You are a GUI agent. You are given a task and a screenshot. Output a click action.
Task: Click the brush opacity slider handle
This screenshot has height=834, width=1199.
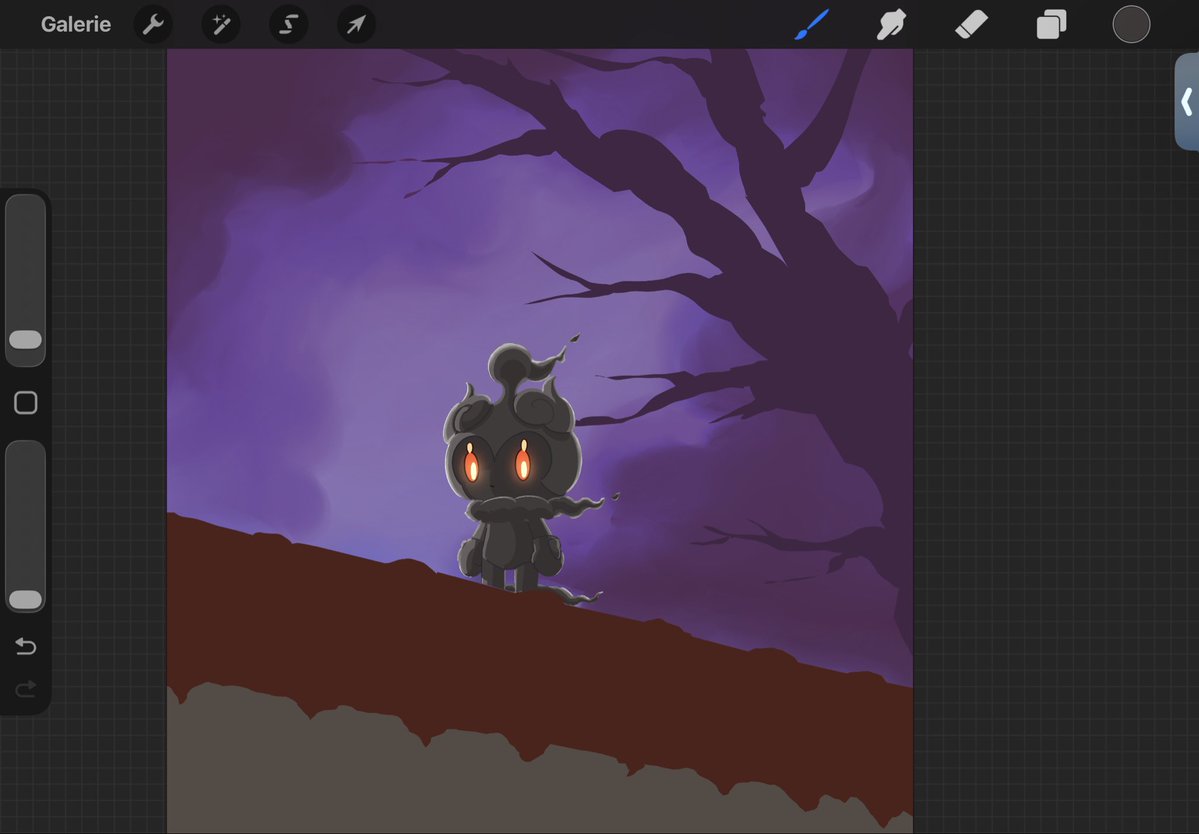(25, 600)
